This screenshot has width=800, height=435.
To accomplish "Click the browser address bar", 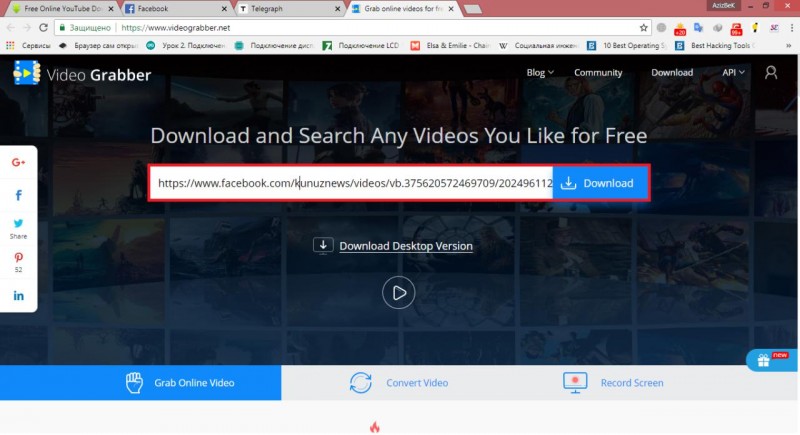I will click(352, 28).
